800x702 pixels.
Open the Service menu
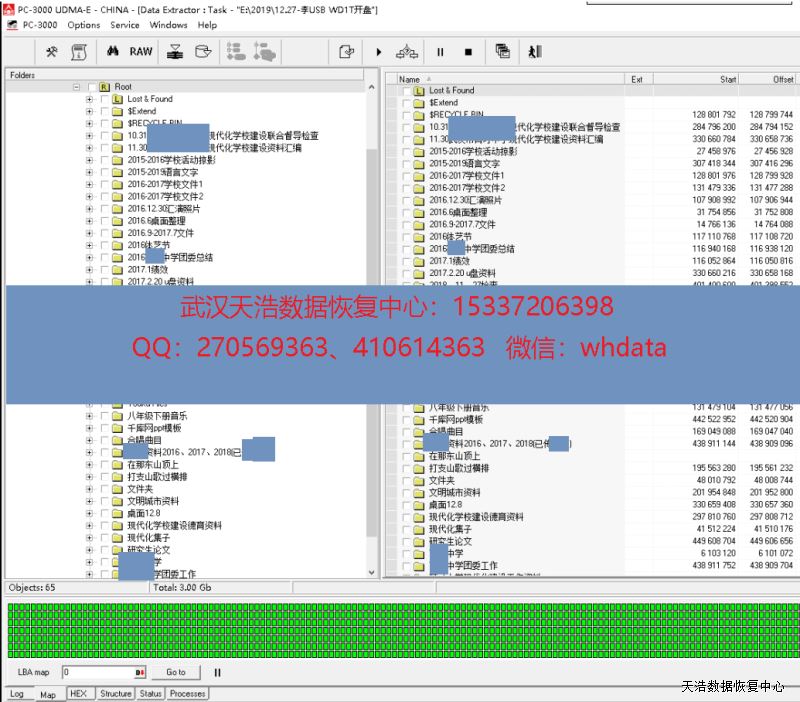tap(125, 25)
